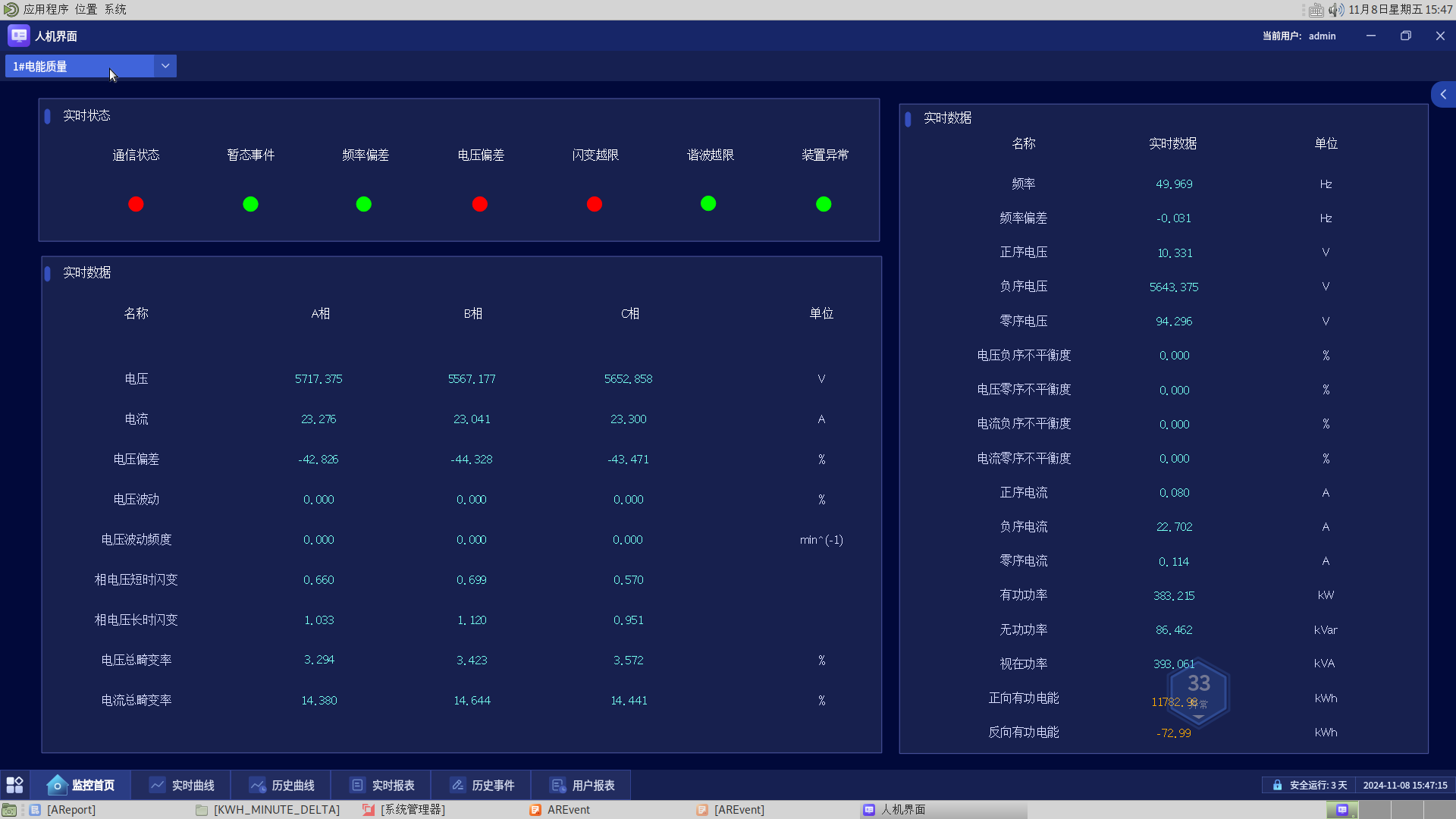Open the volume speaker icon in tray
Viewport: 1456px width, 819px height.
click(1335, 10)
